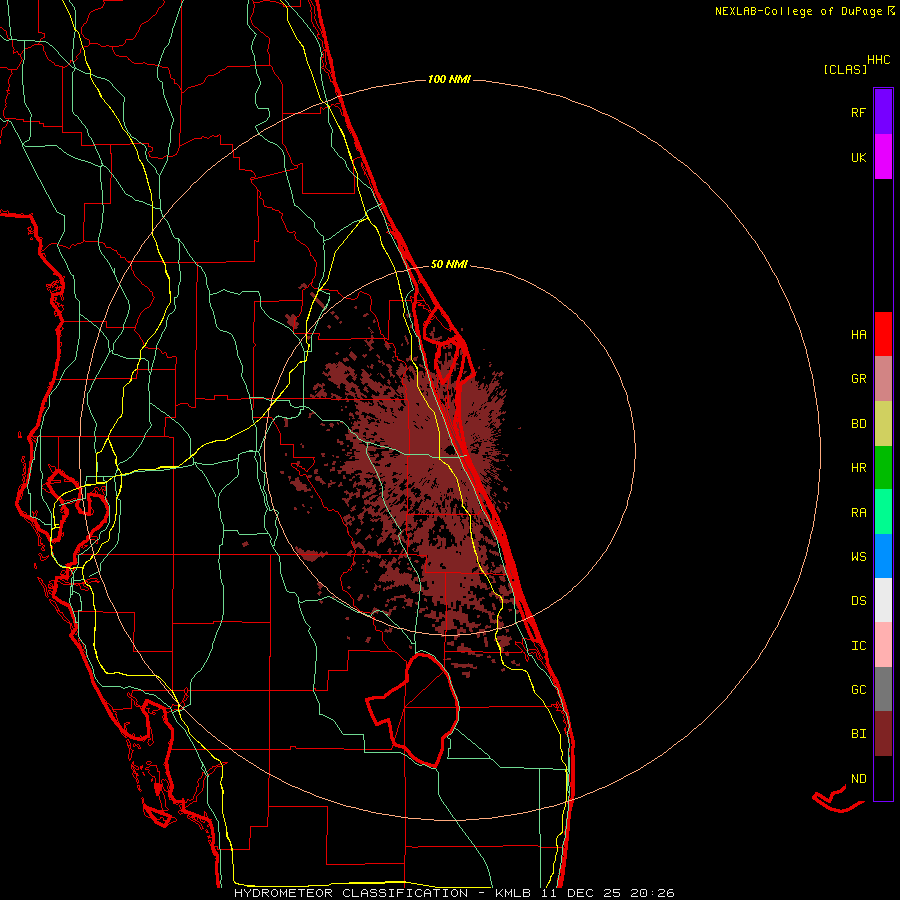Image resolution: width=900 pixels, height=900 pixels.
Task: Click the HHC product code label
Action: 879,60
